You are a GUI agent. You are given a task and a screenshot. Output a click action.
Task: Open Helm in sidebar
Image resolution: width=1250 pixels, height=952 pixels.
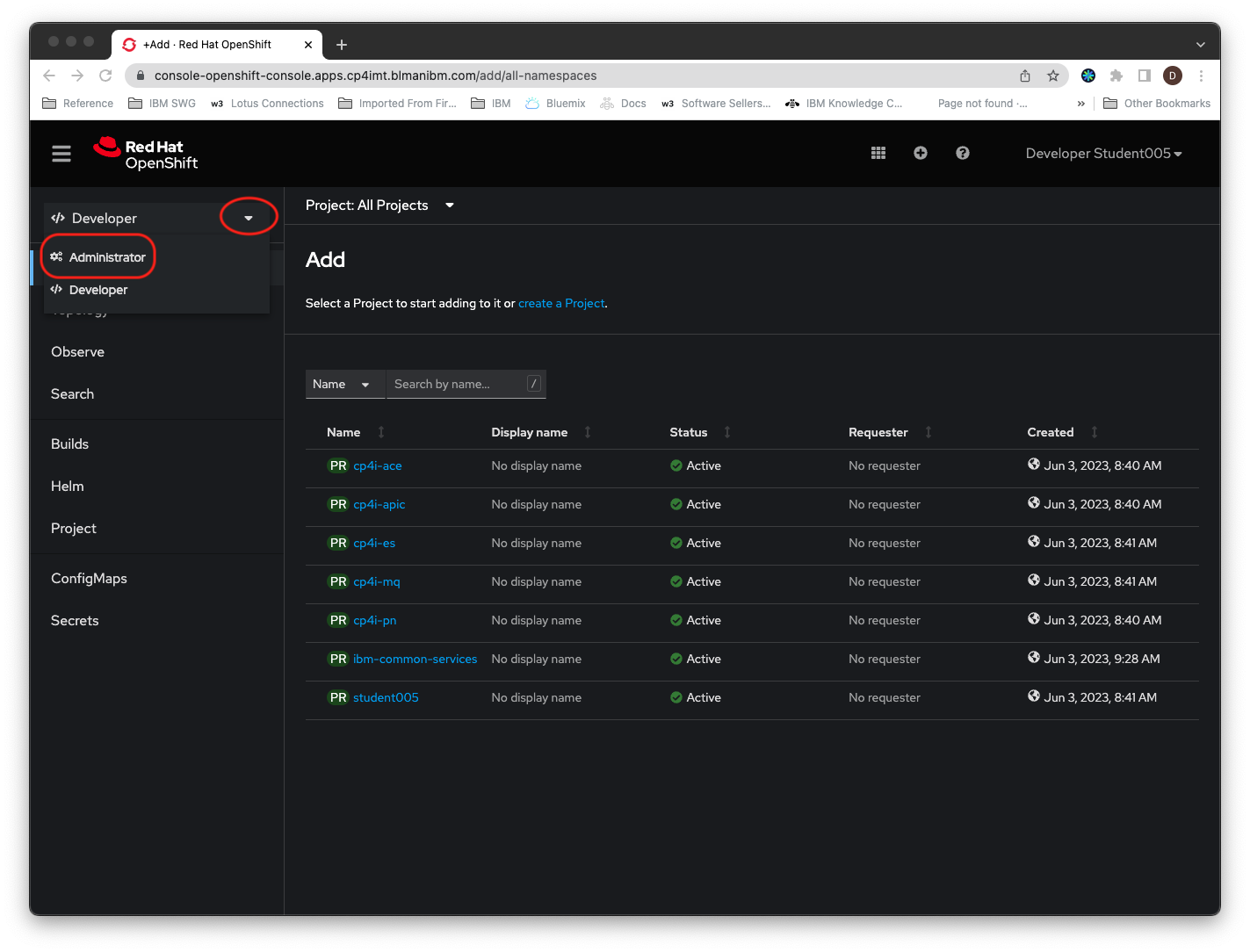[67, 487]
